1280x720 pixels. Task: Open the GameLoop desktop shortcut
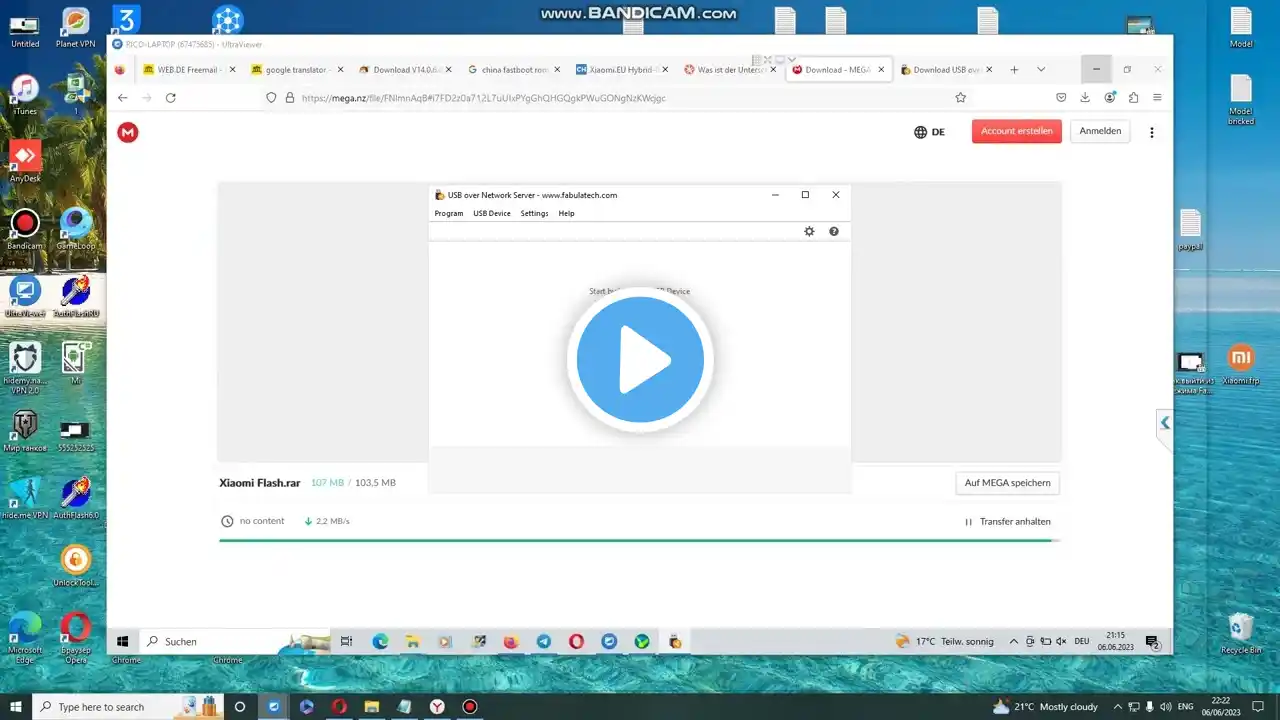[76, 229]
